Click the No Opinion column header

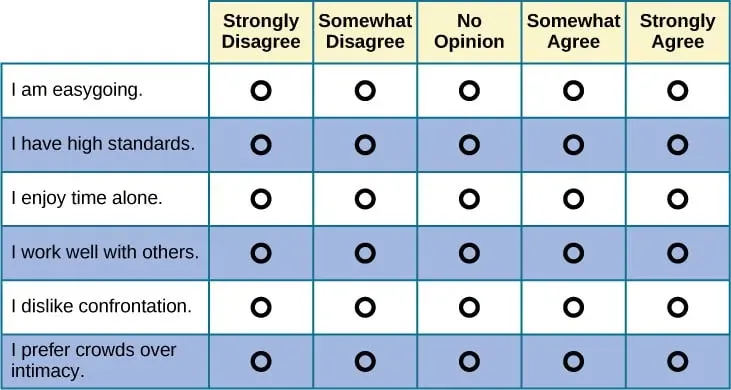pos(469,32)
